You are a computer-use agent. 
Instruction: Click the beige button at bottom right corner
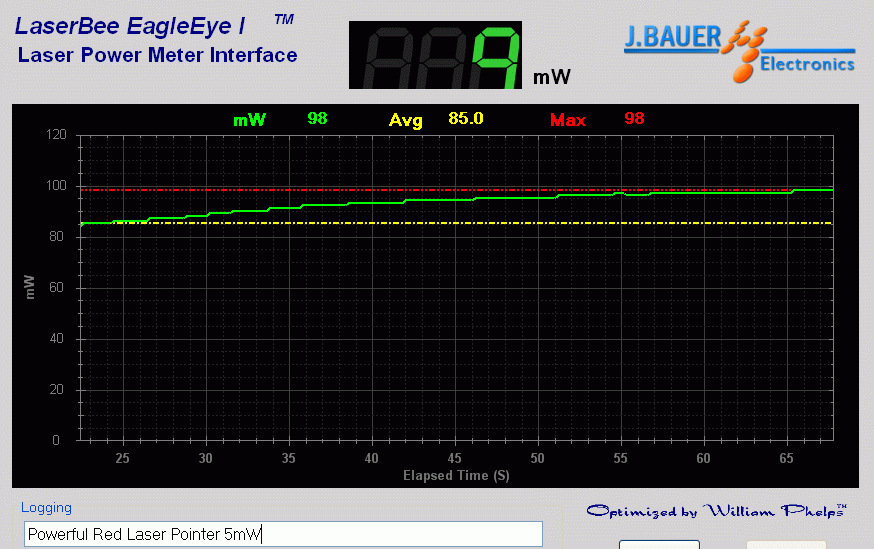(786, 544)
